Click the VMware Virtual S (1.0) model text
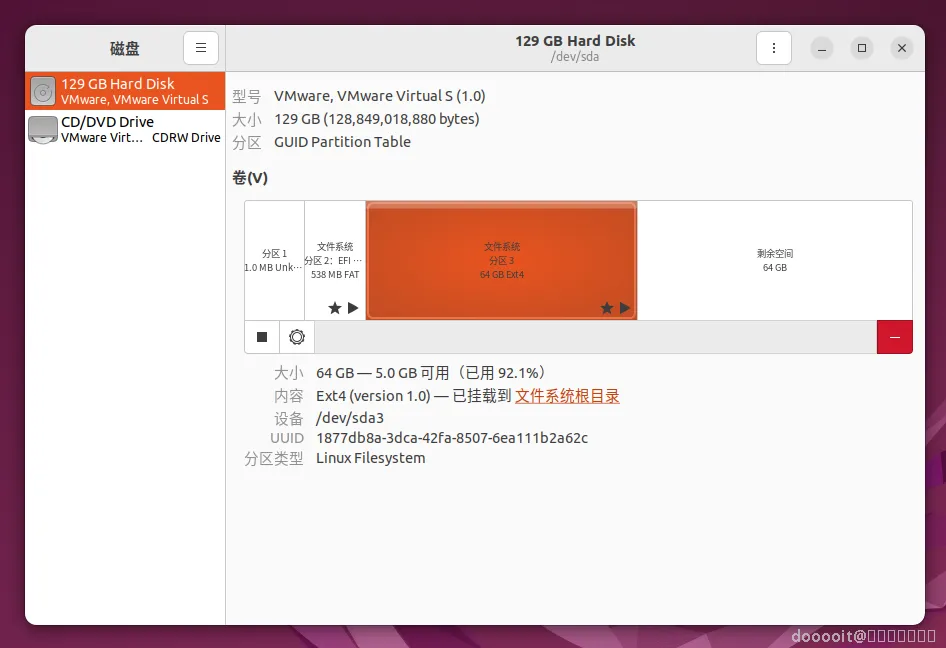 (379, 96)
